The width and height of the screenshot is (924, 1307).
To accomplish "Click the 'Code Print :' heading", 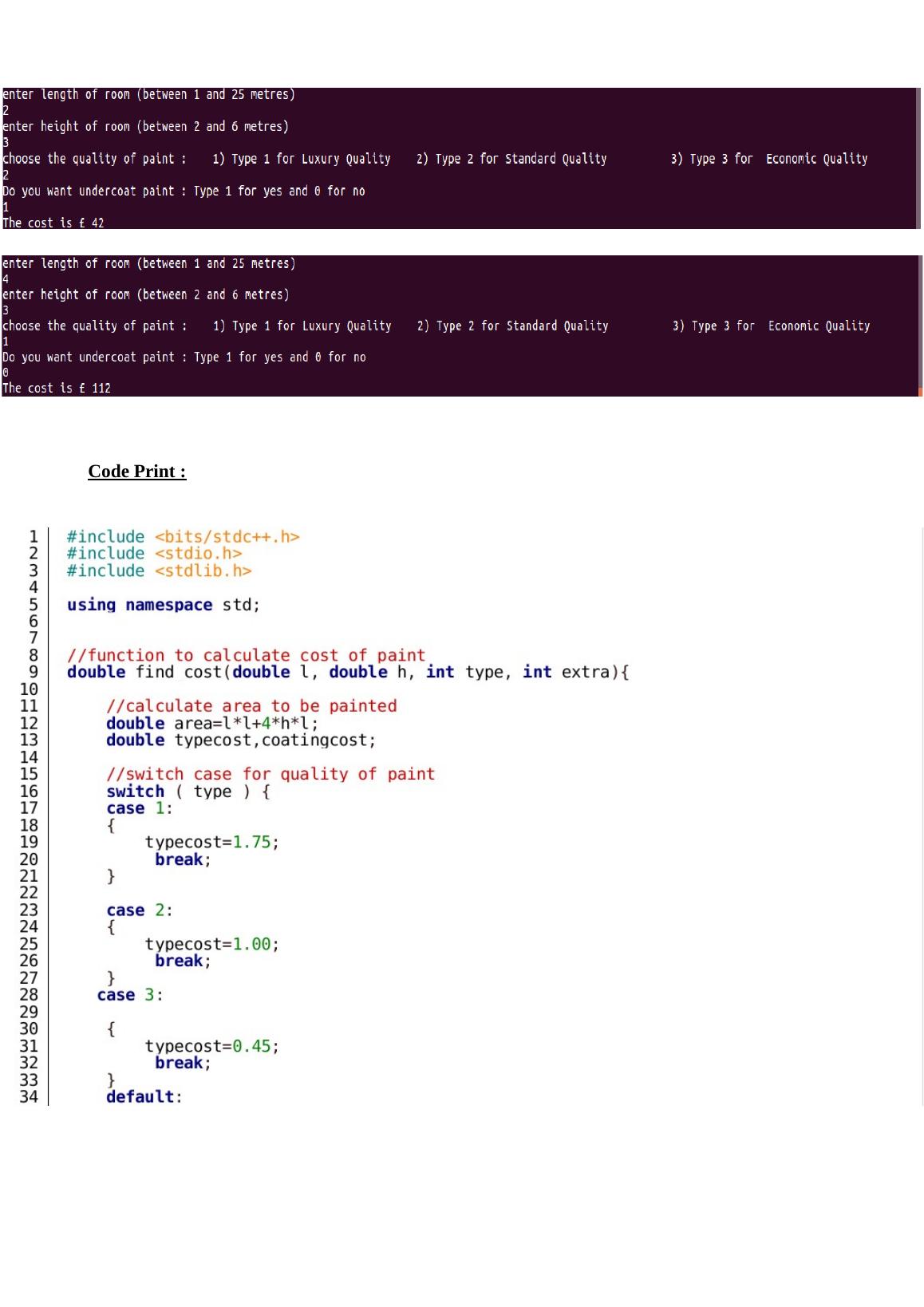I will coord(136,472).
